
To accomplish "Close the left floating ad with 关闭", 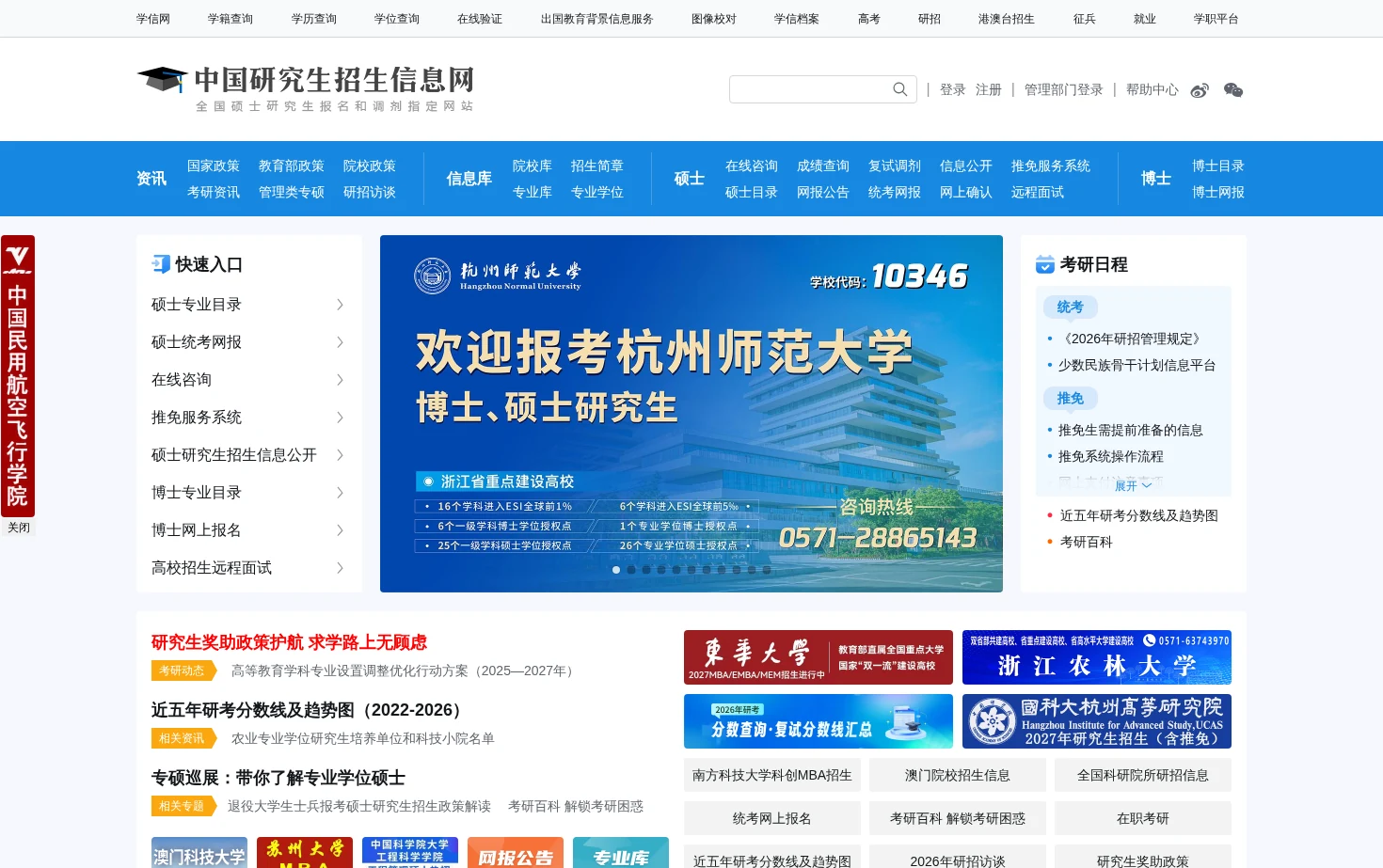I will [x=18, y=528].
